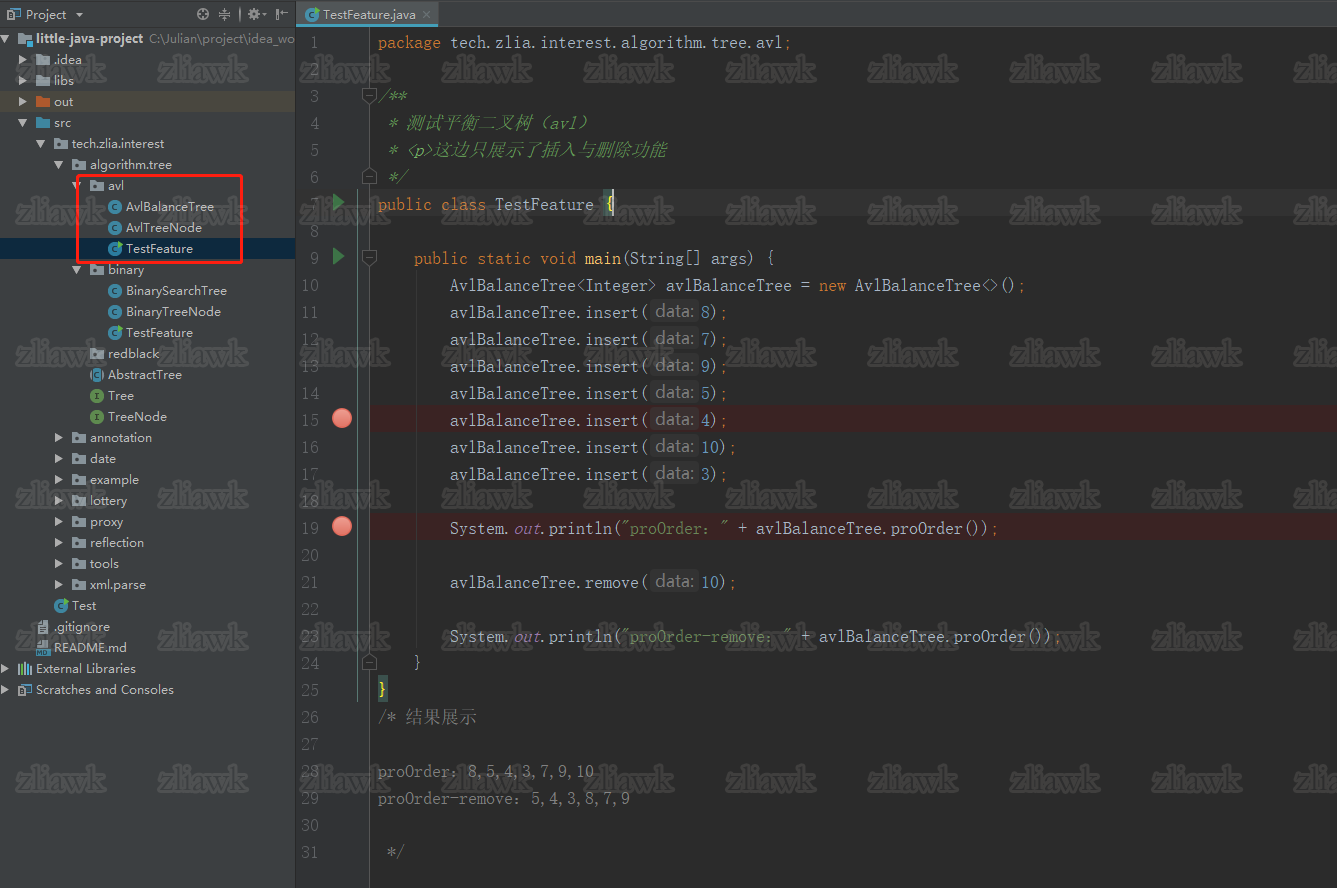The width and height of the screenshot is (1337, 888).
Task: Toggle the breakpoint on line 15
Action: (x=342, y=419)
